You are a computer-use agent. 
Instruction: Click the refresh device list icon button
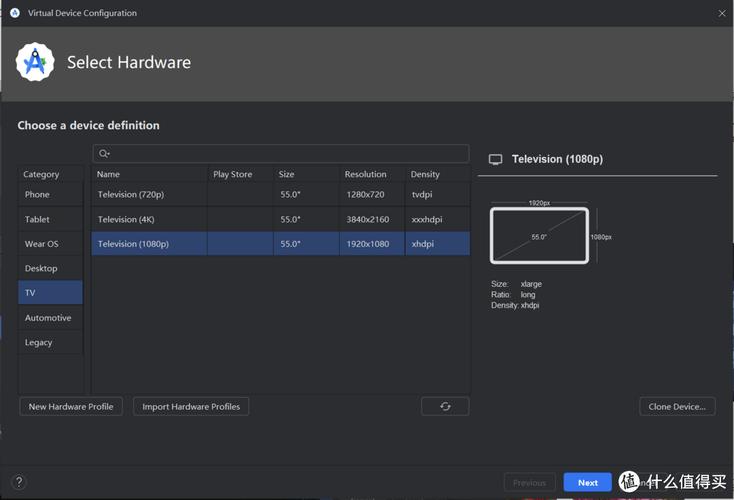(x=445, y=406)
